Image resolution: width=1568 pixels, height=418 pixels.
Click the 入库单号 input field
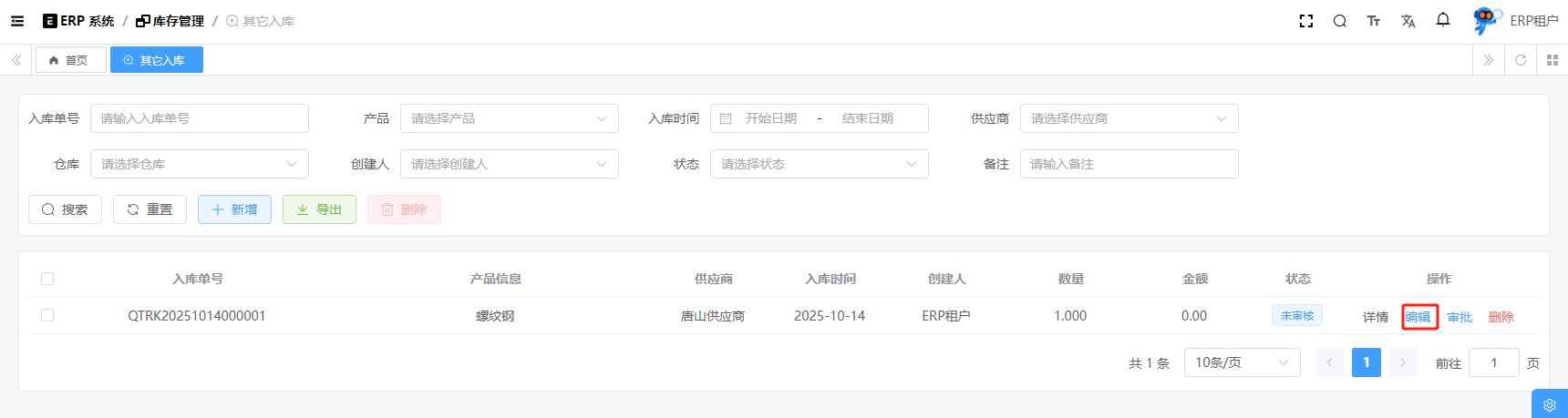pos(199,118)
